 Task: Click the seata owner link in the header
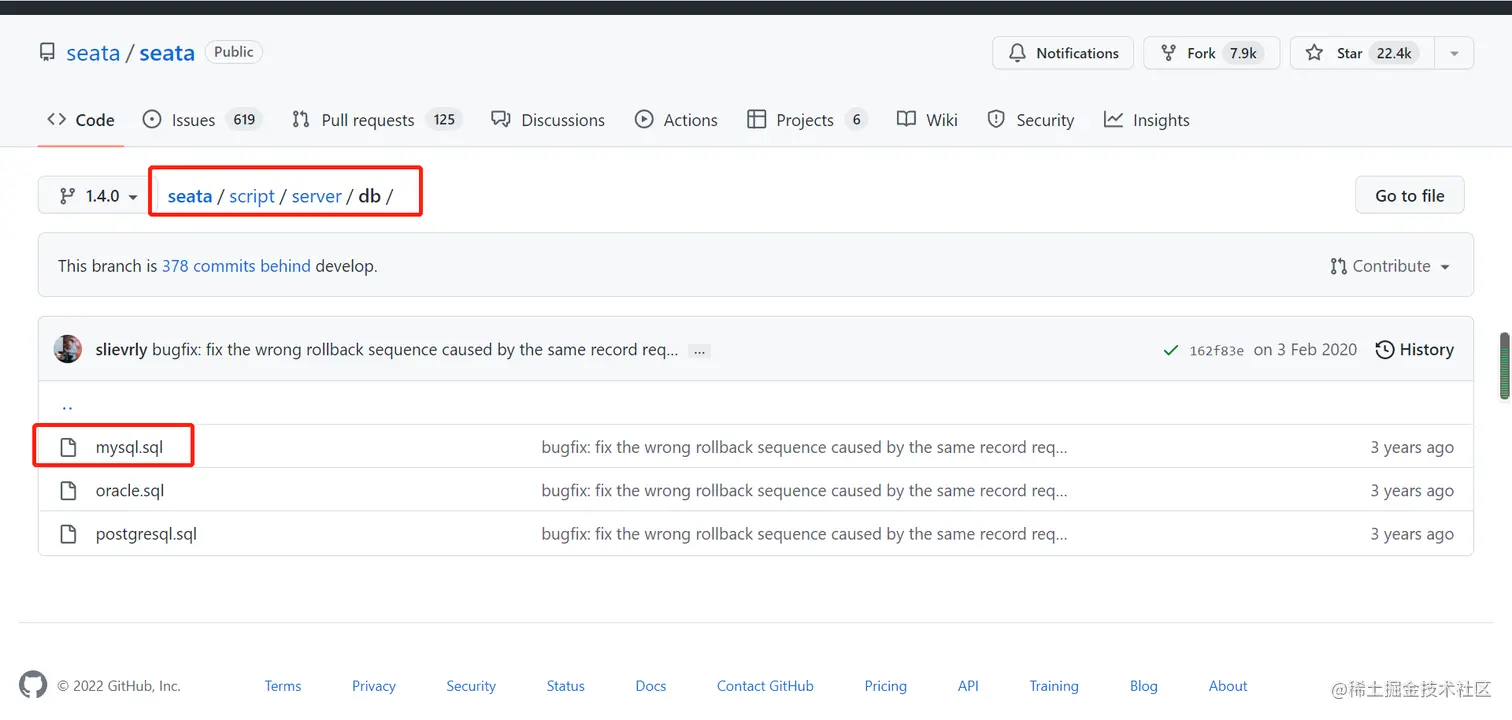93,53
